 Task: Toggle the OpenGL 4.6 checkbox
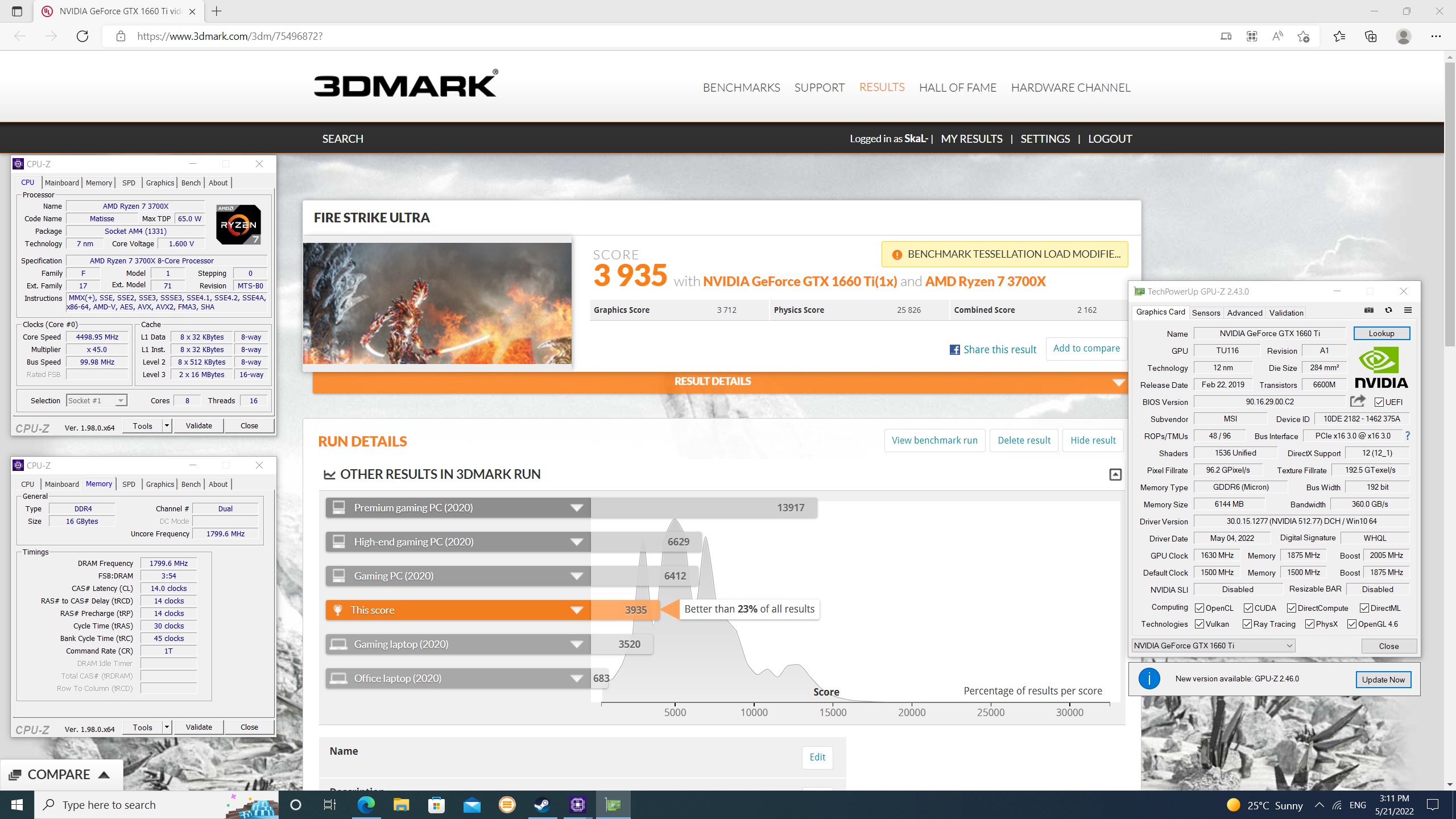(1352, 624)
